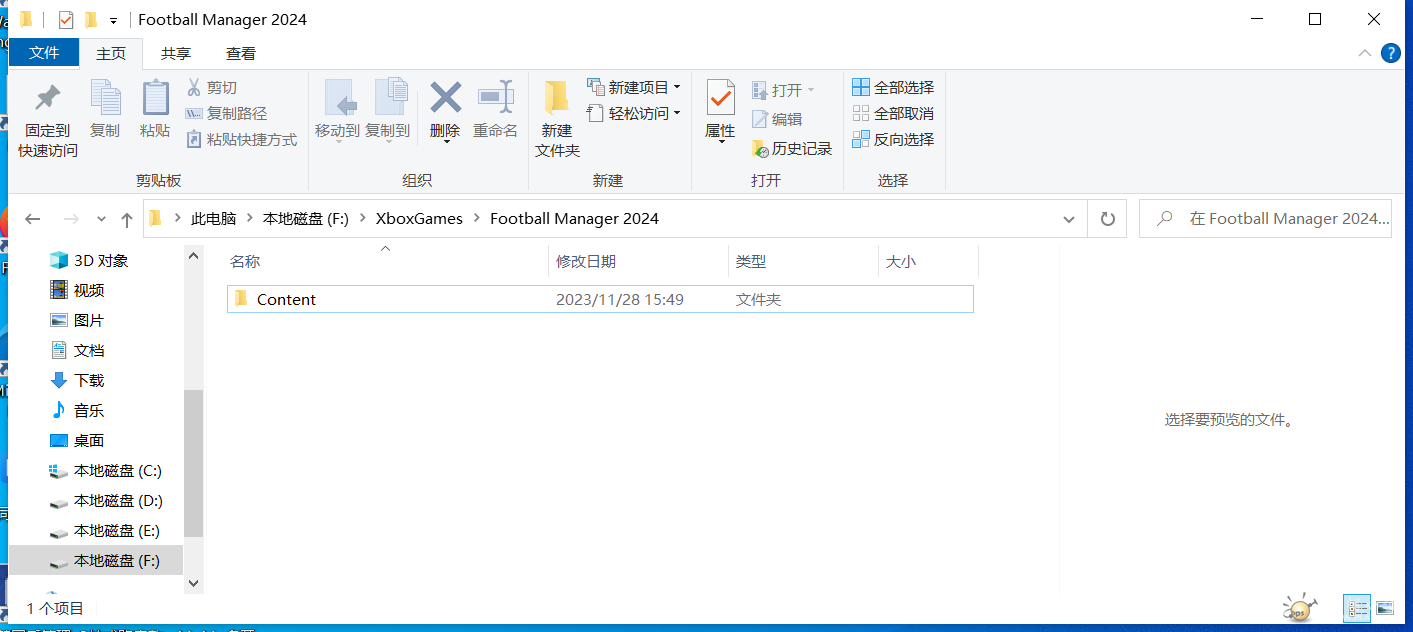
Task: Switch to details view icon in status bar
Action: [x=1357, y=608]
